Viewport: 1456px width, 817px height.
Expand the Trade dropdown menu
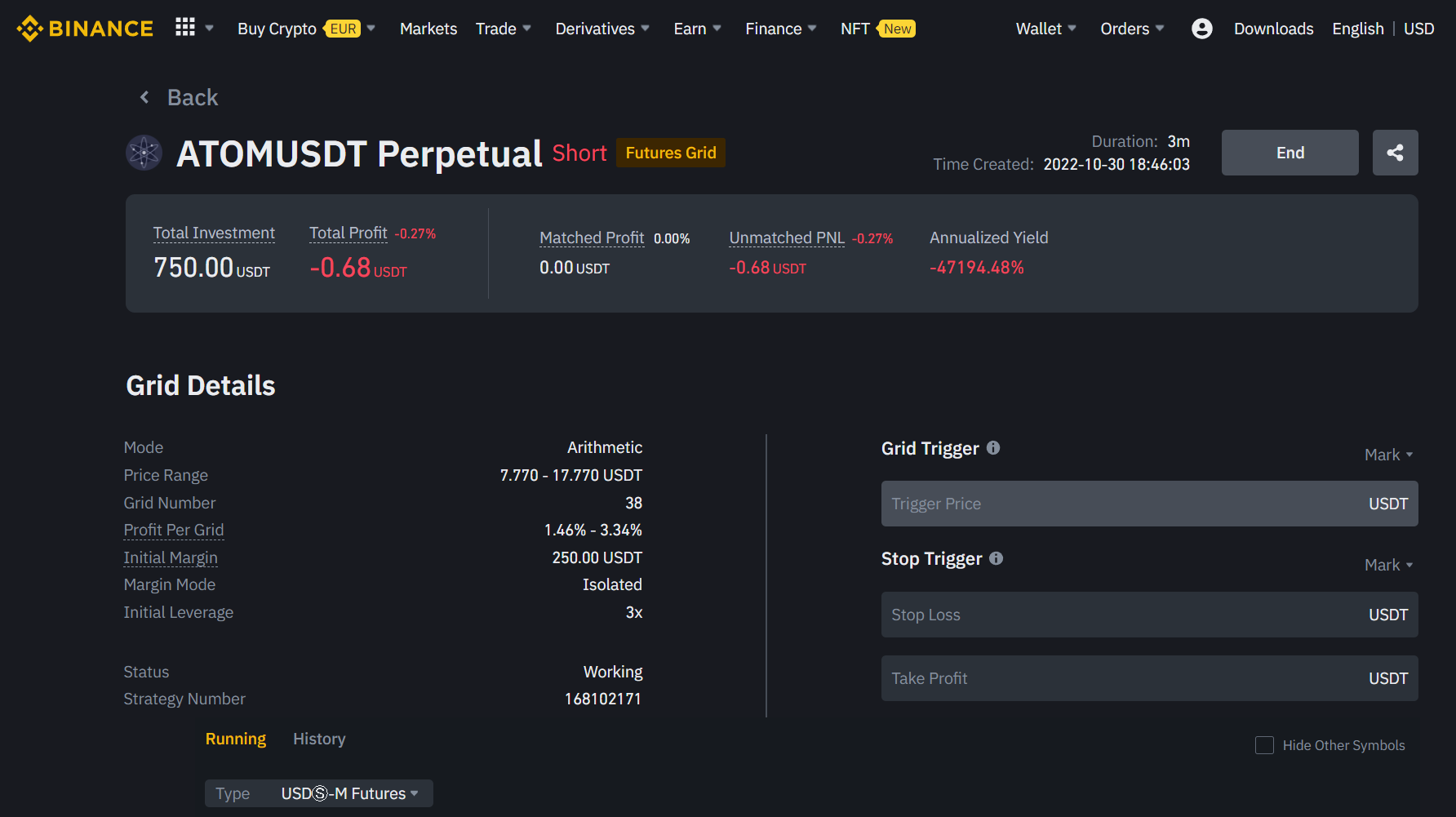504,29
